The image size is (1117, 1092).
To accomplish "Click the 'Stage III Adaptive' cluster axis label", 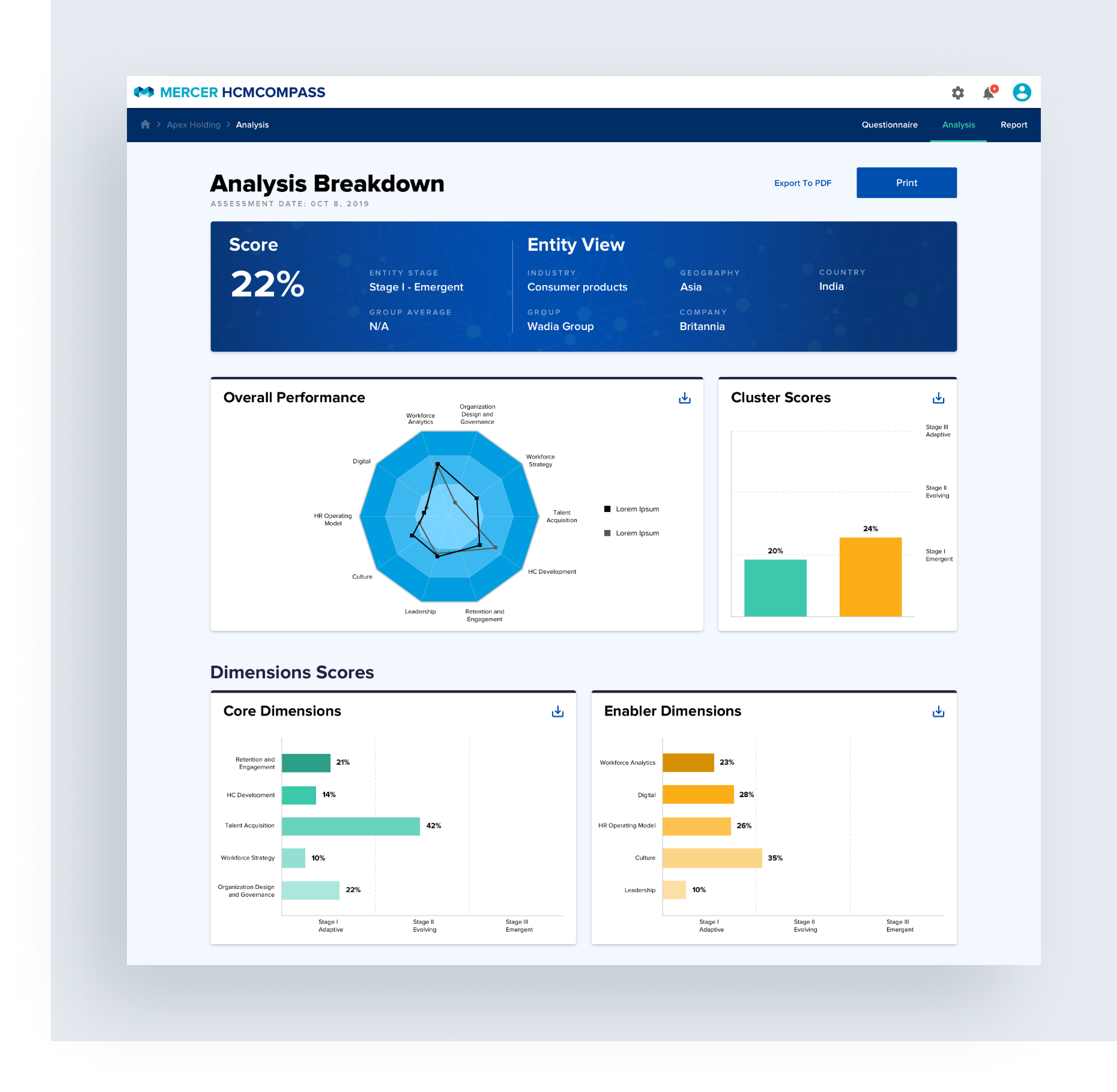I will tap(938, 431).
